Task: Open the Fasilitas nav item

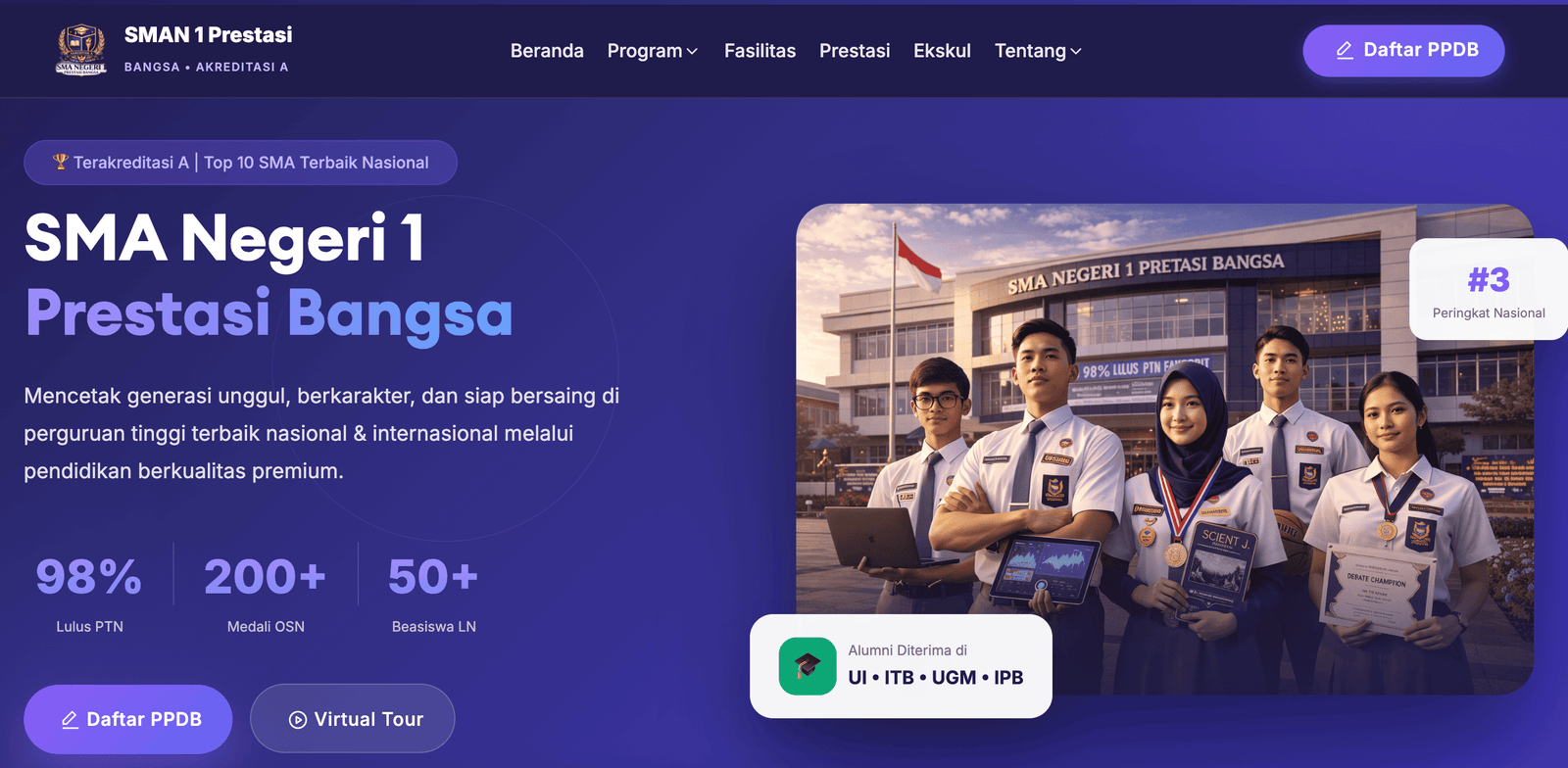Action: tap(759, 51)
